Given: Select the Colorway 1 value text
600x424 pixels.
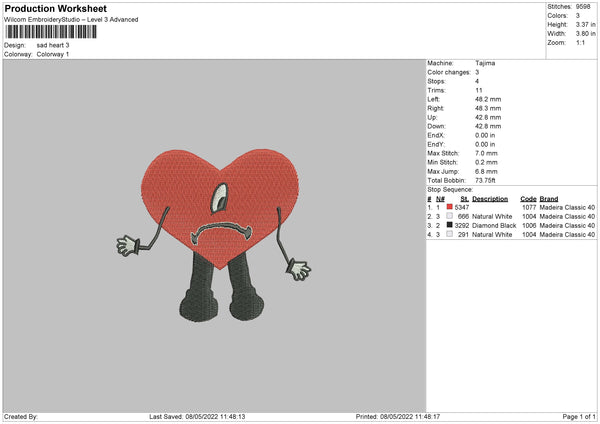Looking at the screenshot, I should tap(54, 54).
